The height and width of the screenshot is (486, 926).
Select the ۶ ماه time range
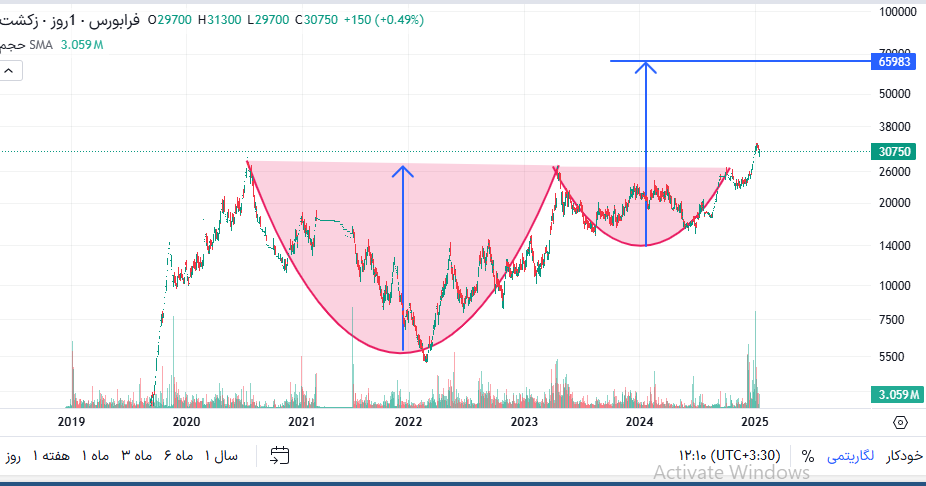178,456
